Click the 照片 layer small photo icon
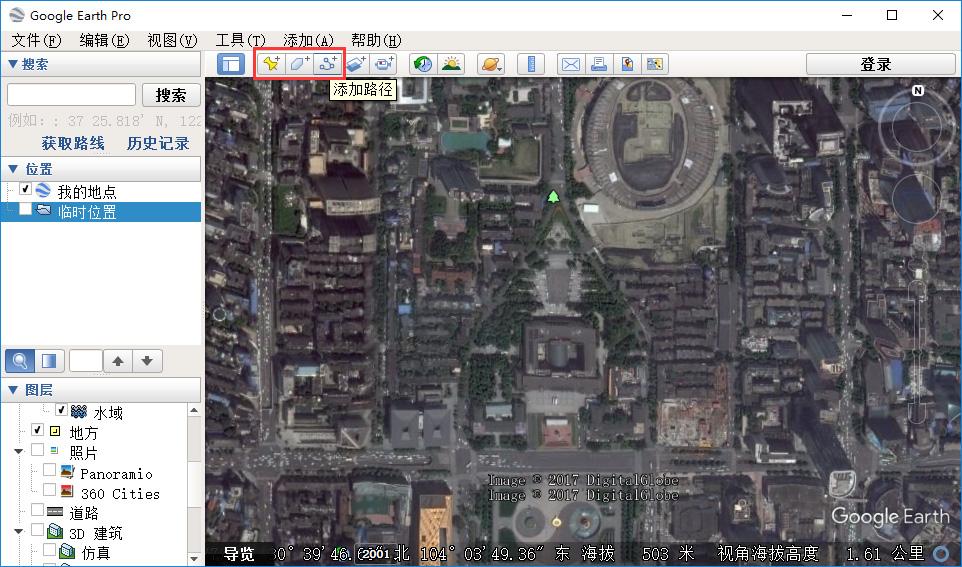 (x=54, y=451)
